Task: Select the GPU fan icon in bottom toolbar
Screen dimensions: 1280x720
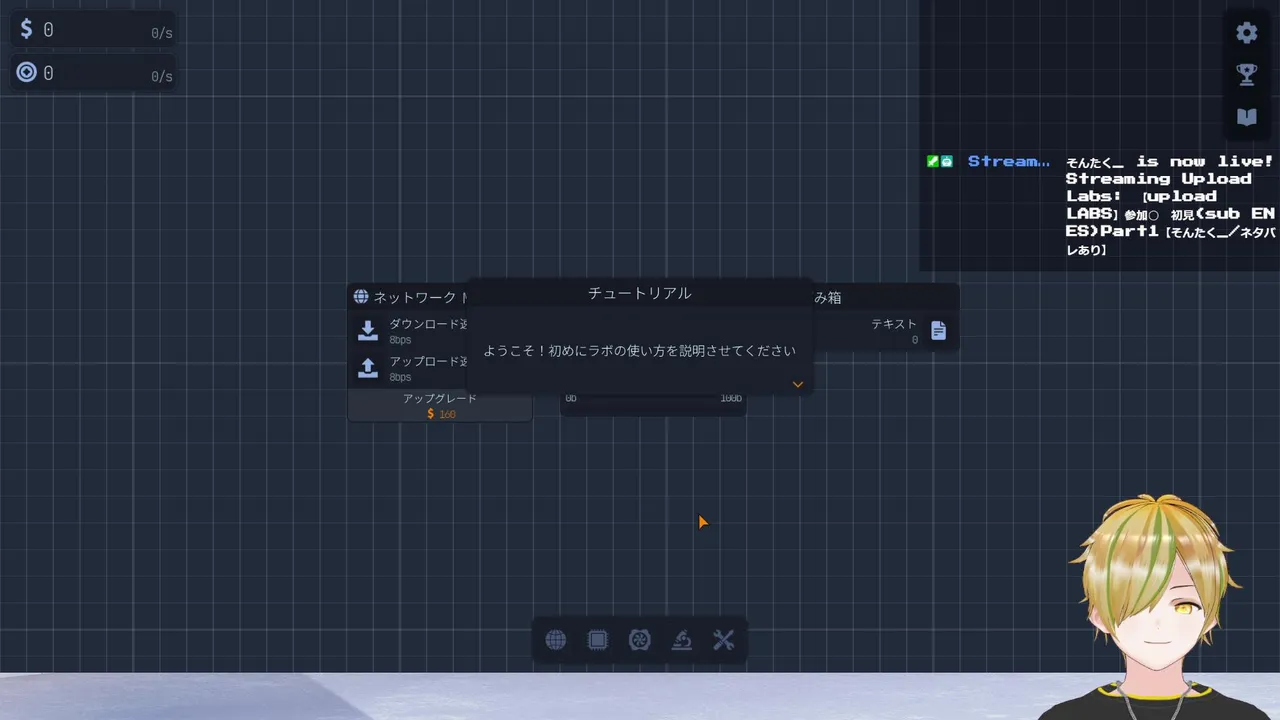Action: pyautogui.click(x=640, y=640)
